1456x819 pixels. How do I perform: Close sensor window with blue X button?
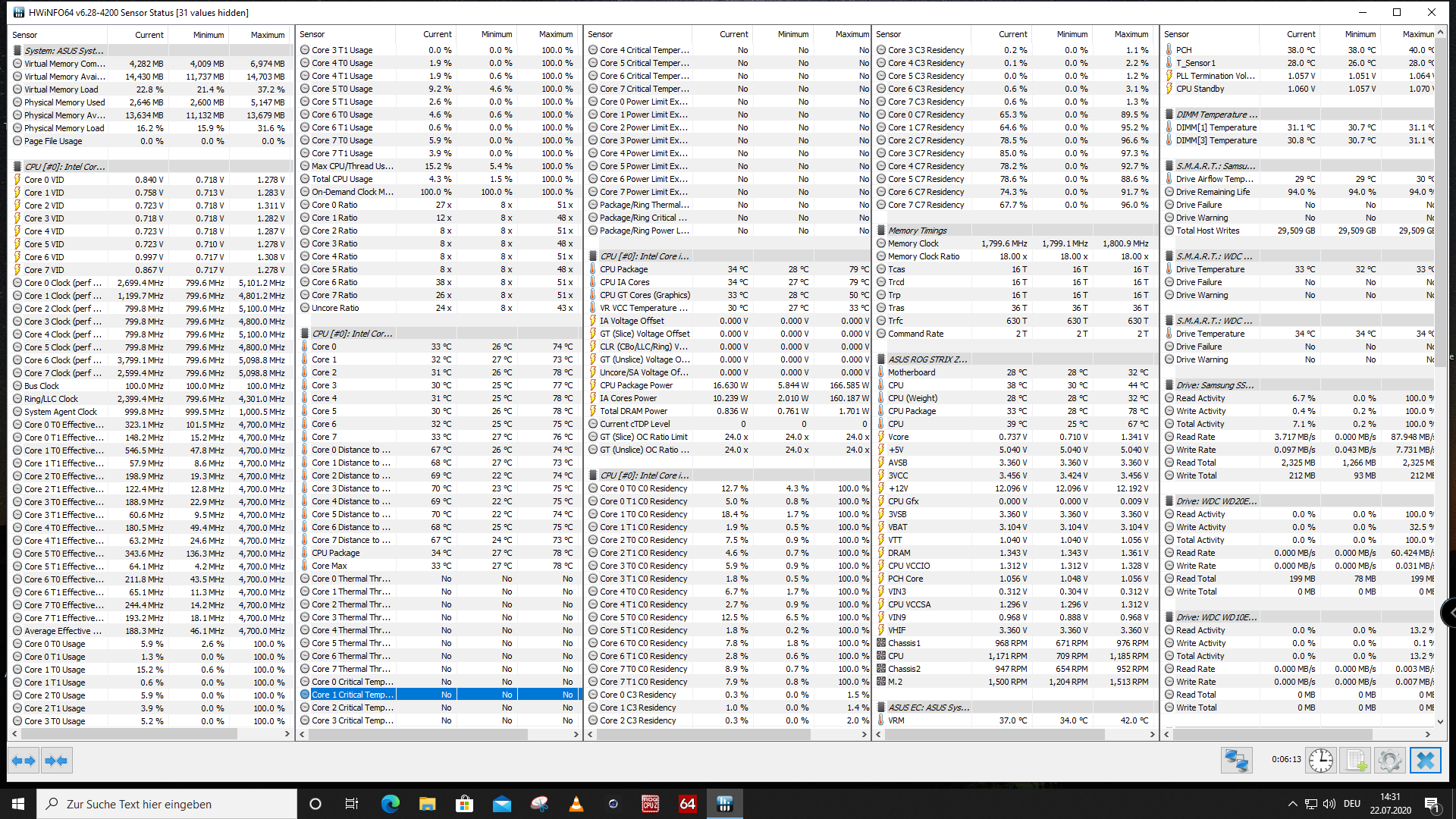click(1425, 761)
